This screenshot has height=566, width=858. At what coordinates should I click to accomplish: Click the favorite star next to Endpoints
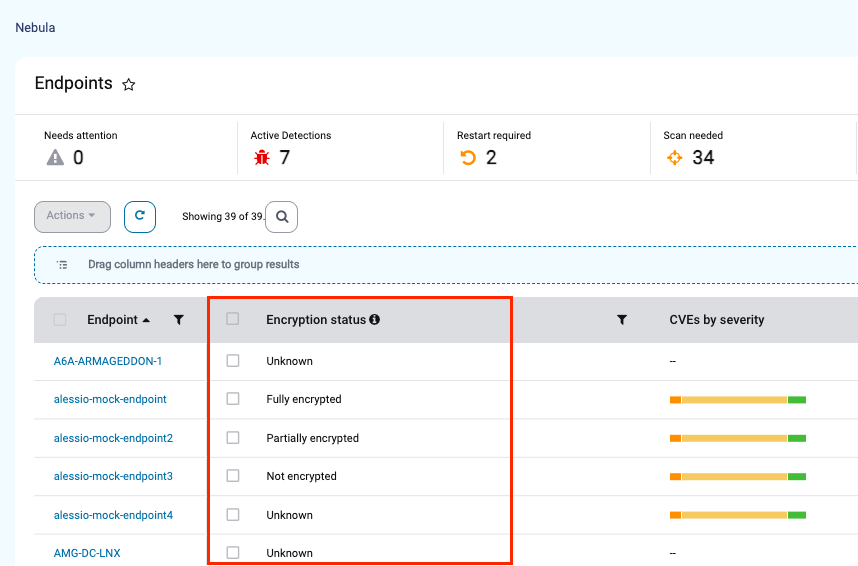click(x=129, y=84)
